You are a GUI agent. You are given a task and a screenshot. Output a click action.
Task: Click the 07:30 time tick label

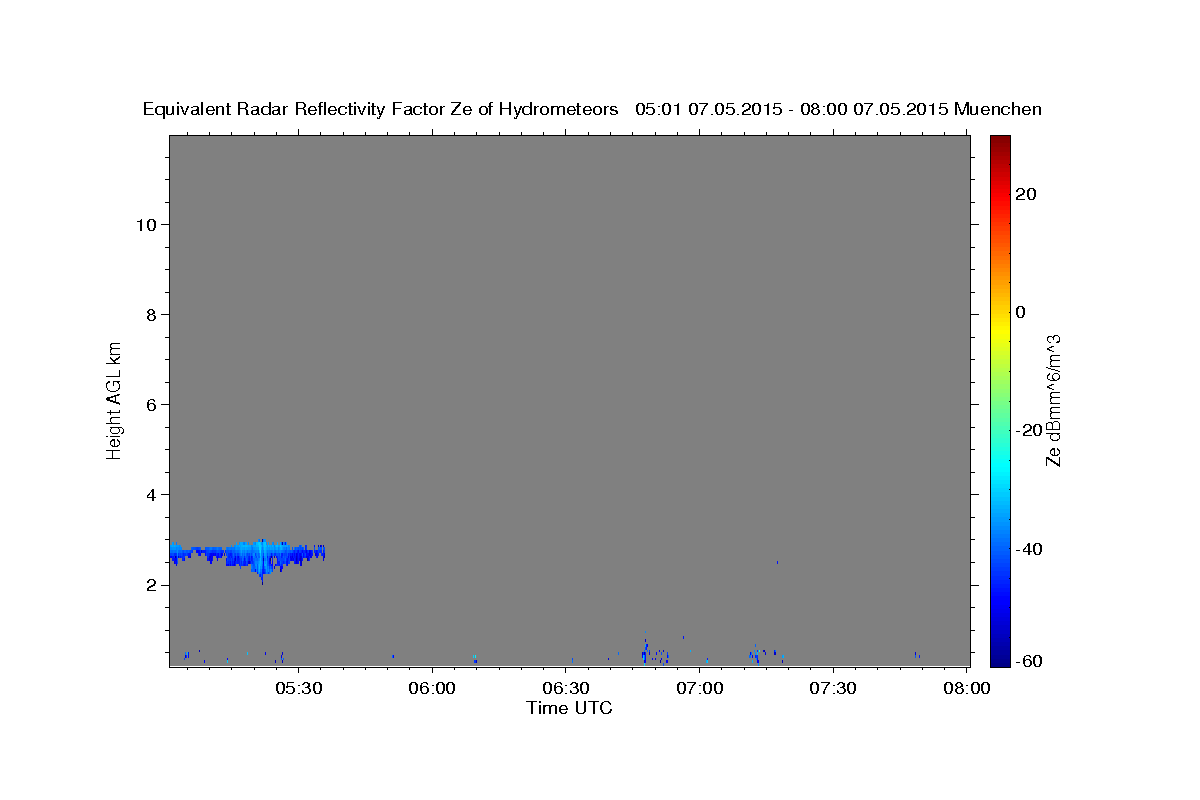pyautogui.click(x=833, y=688)
